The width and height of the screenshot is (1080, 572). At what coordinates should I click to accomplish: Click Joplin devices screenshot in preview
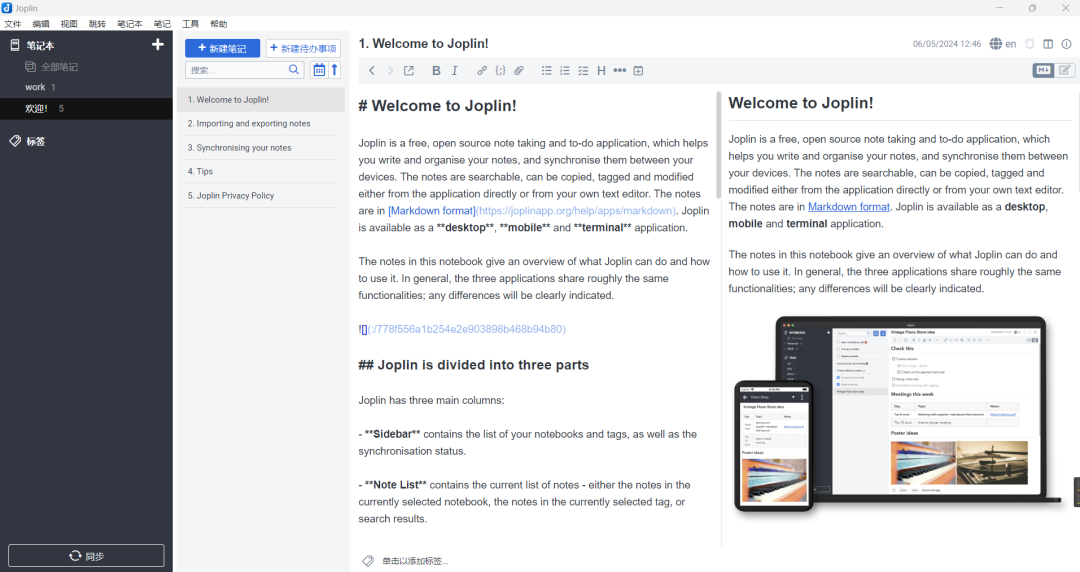(x=897, y=414)
